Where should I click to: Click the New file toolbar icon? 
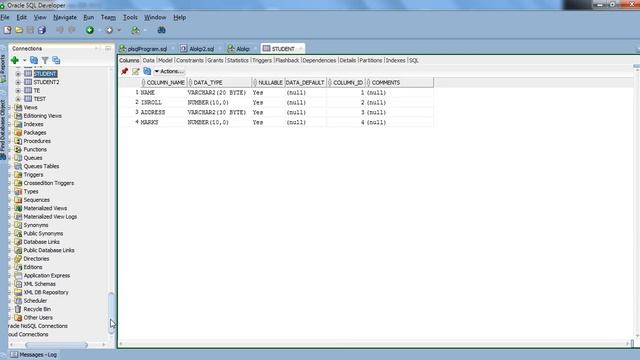(x=7, y=30)
